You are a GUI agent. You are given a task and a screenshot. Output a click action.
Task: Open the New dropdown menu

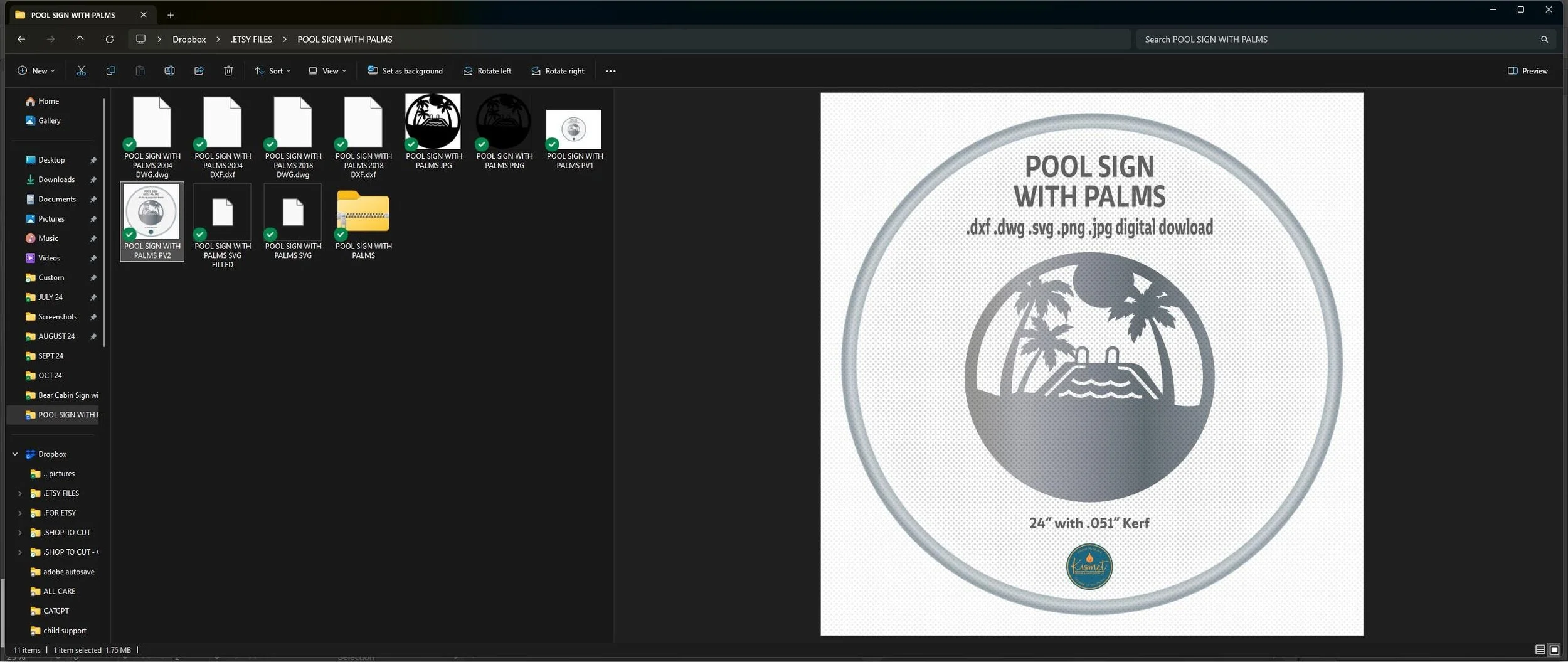[x=36, y=71]
